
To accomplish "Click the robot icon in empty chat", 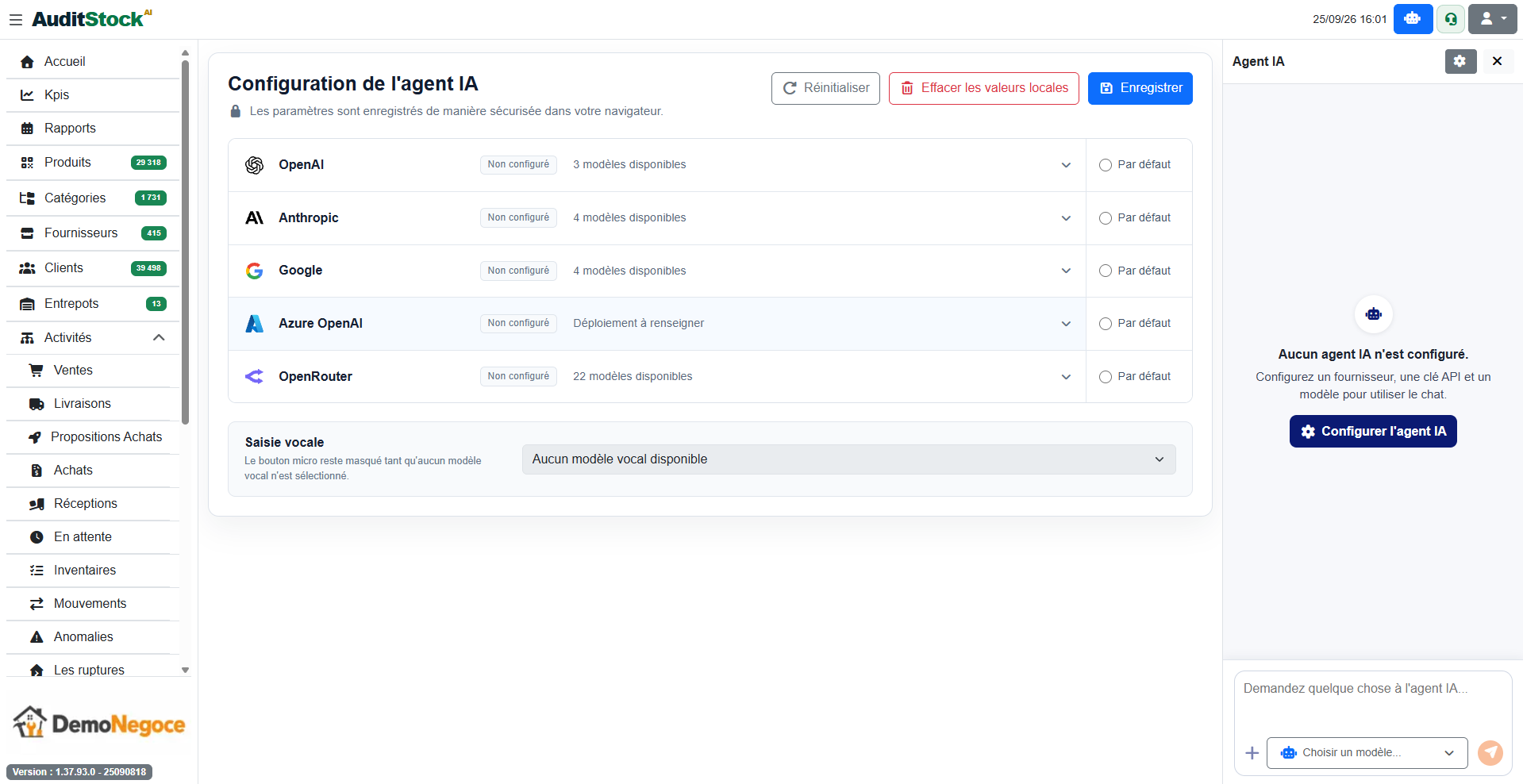I will (x=1373, y=314).
